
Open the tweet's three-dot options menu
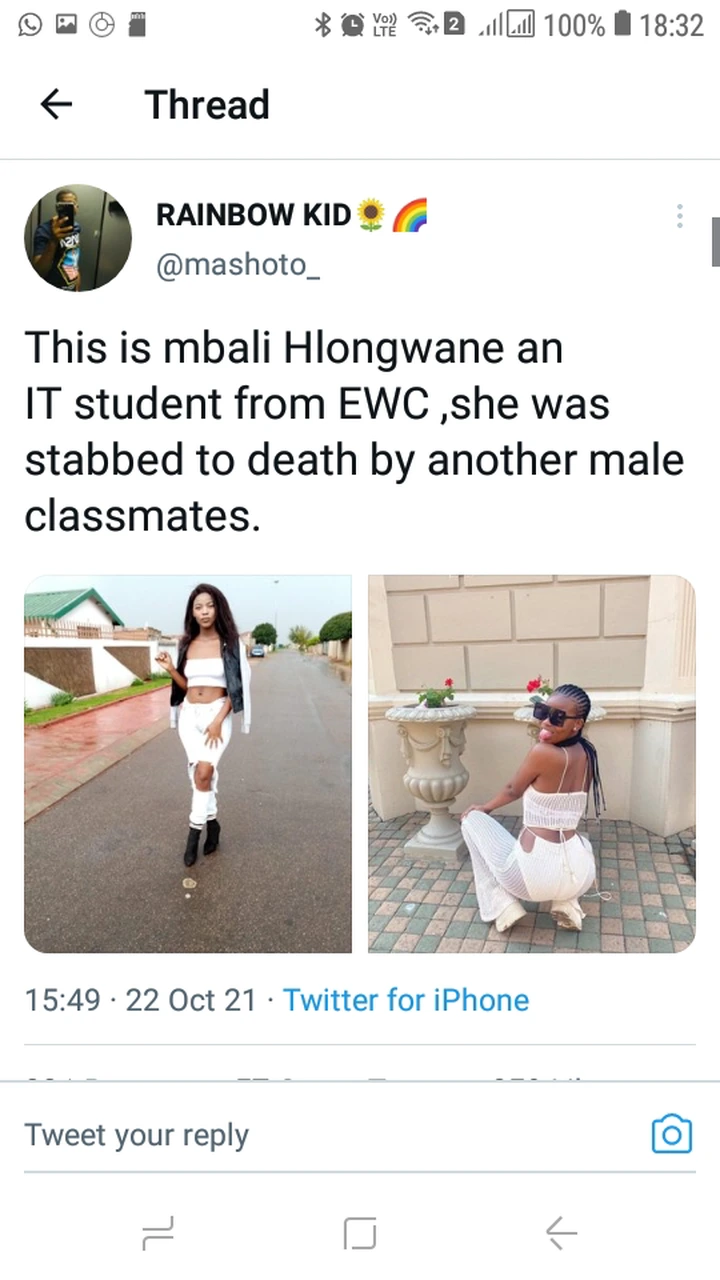(679, 216)
